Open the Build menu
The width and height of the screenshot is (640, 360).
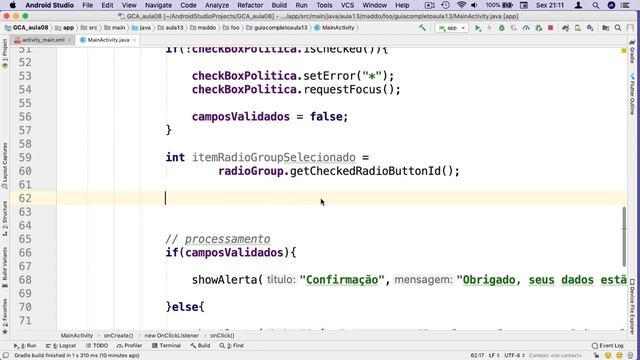click(x=279, y=5)
